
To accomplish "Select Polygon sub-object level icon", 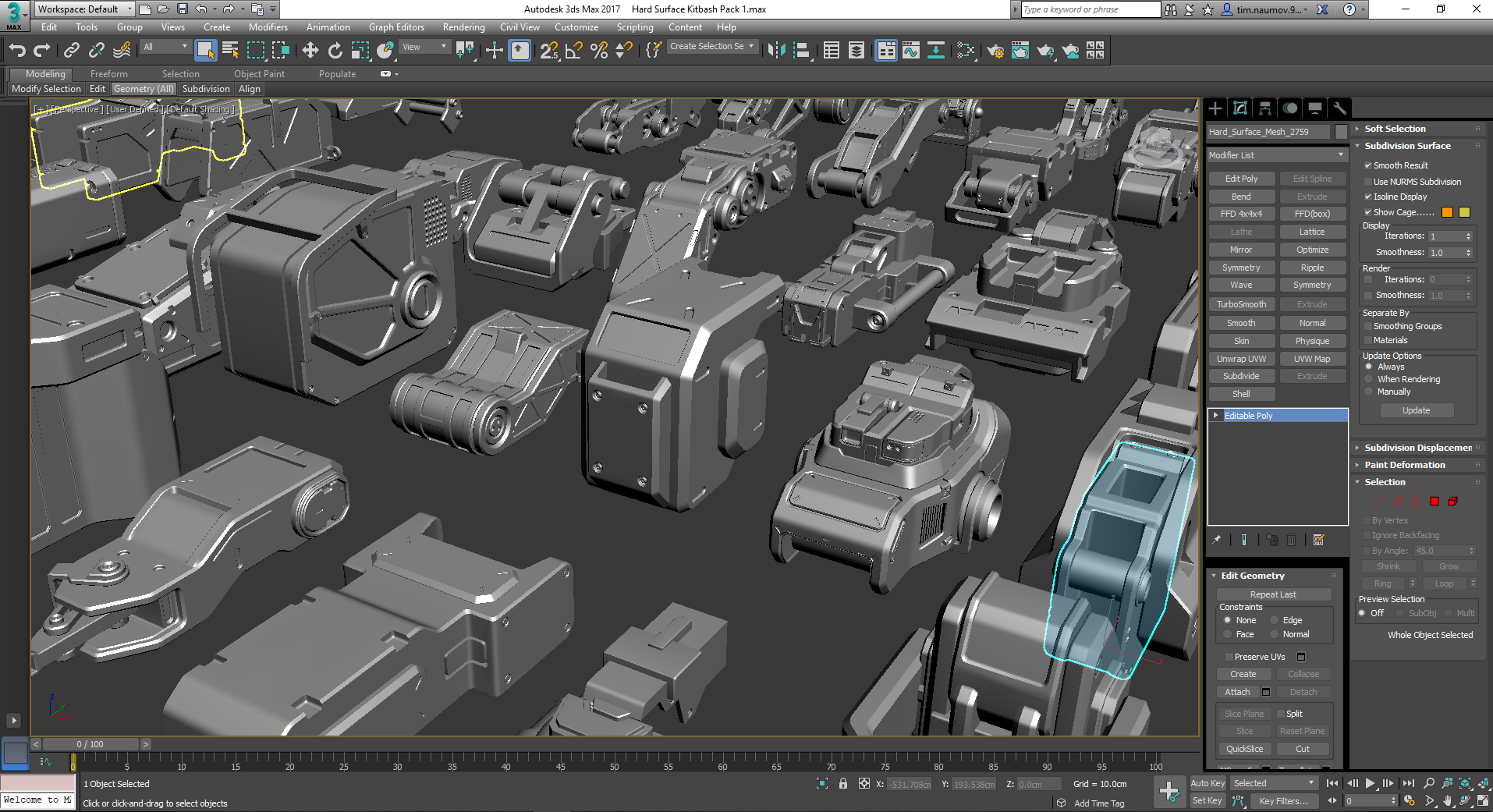I will pos(1434,501).
